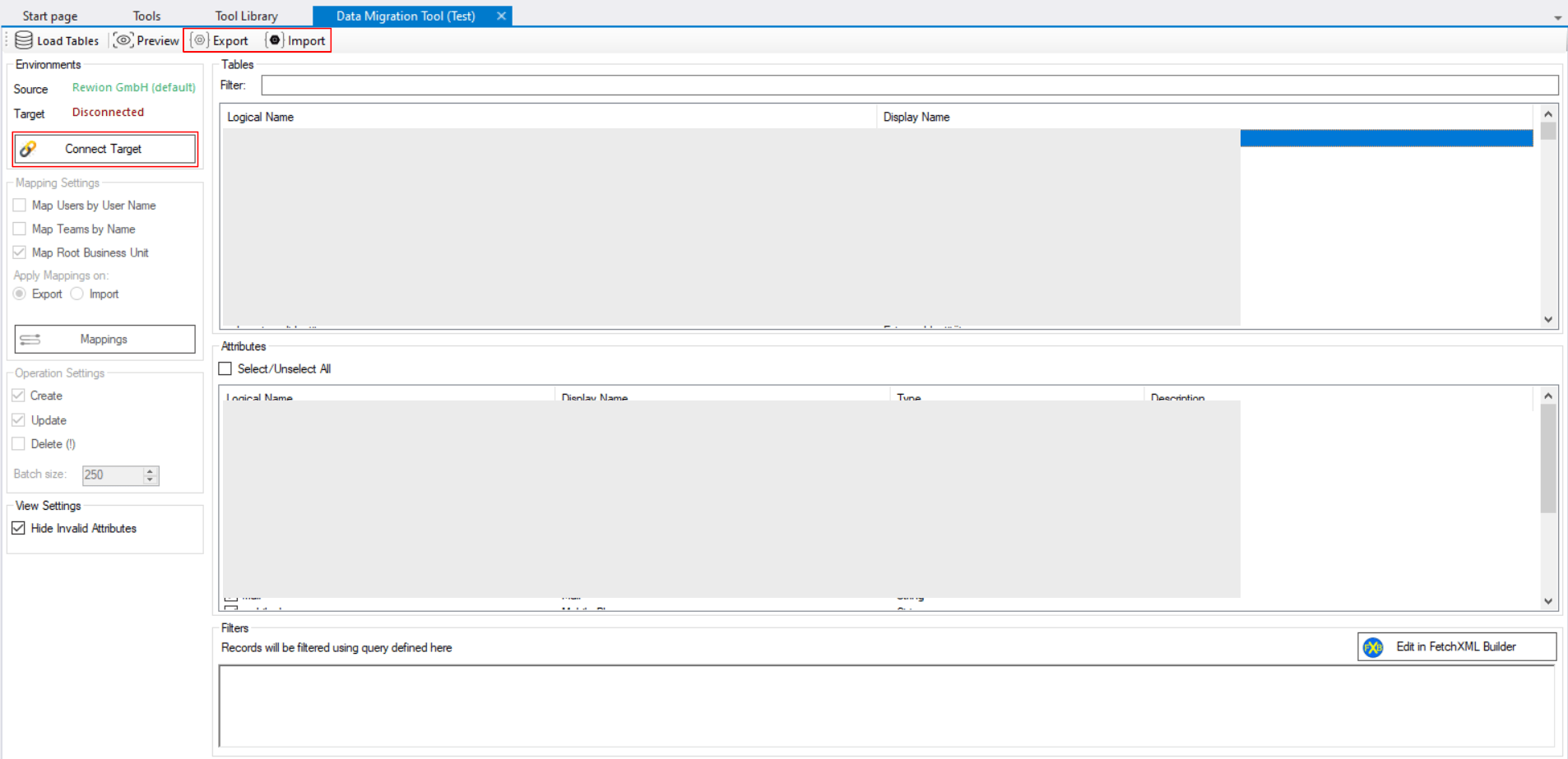Open the Tool Library tab
The image size is (1568, 759).
pyautogui.click(x=246, y=16)
